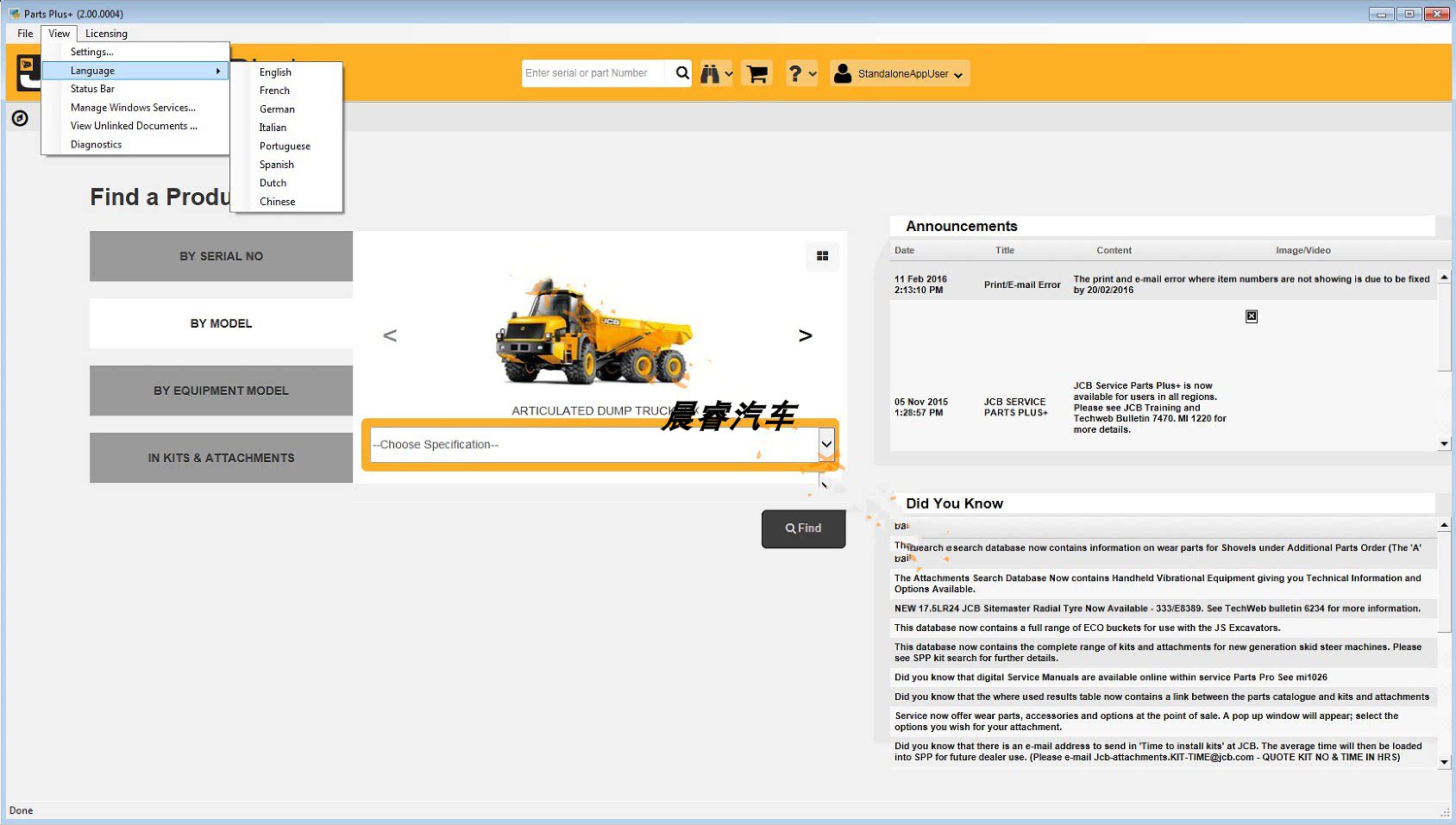The image size is (1456, 825).
Task: Click Did You Know scrollbar down arrow
Action: pos(1444,762)
